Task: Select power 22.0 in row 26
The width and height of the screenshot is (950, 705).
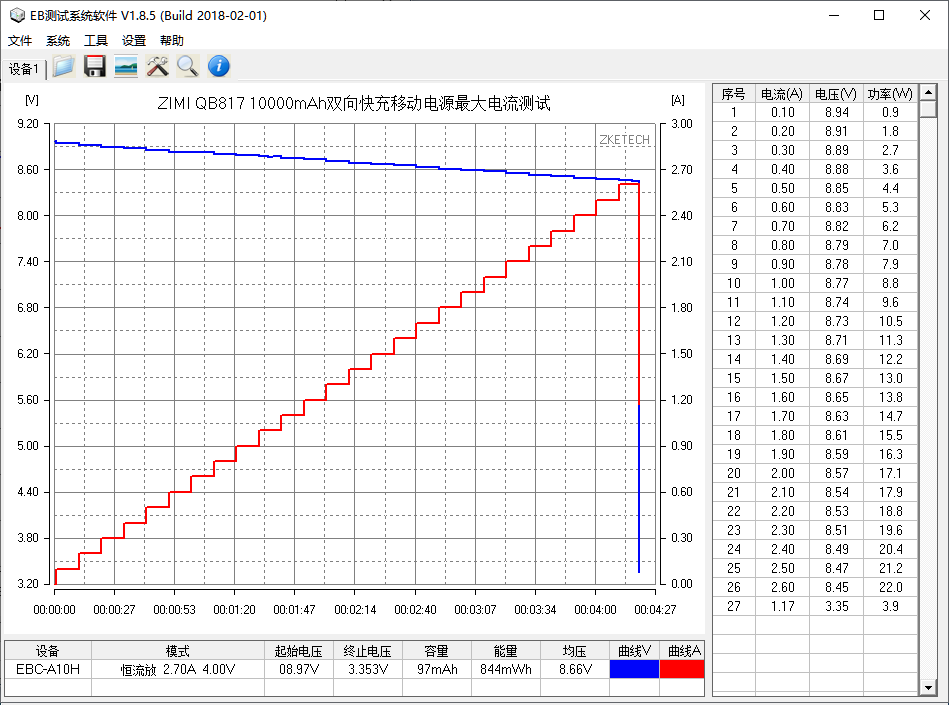Action: tap(890, 588)
